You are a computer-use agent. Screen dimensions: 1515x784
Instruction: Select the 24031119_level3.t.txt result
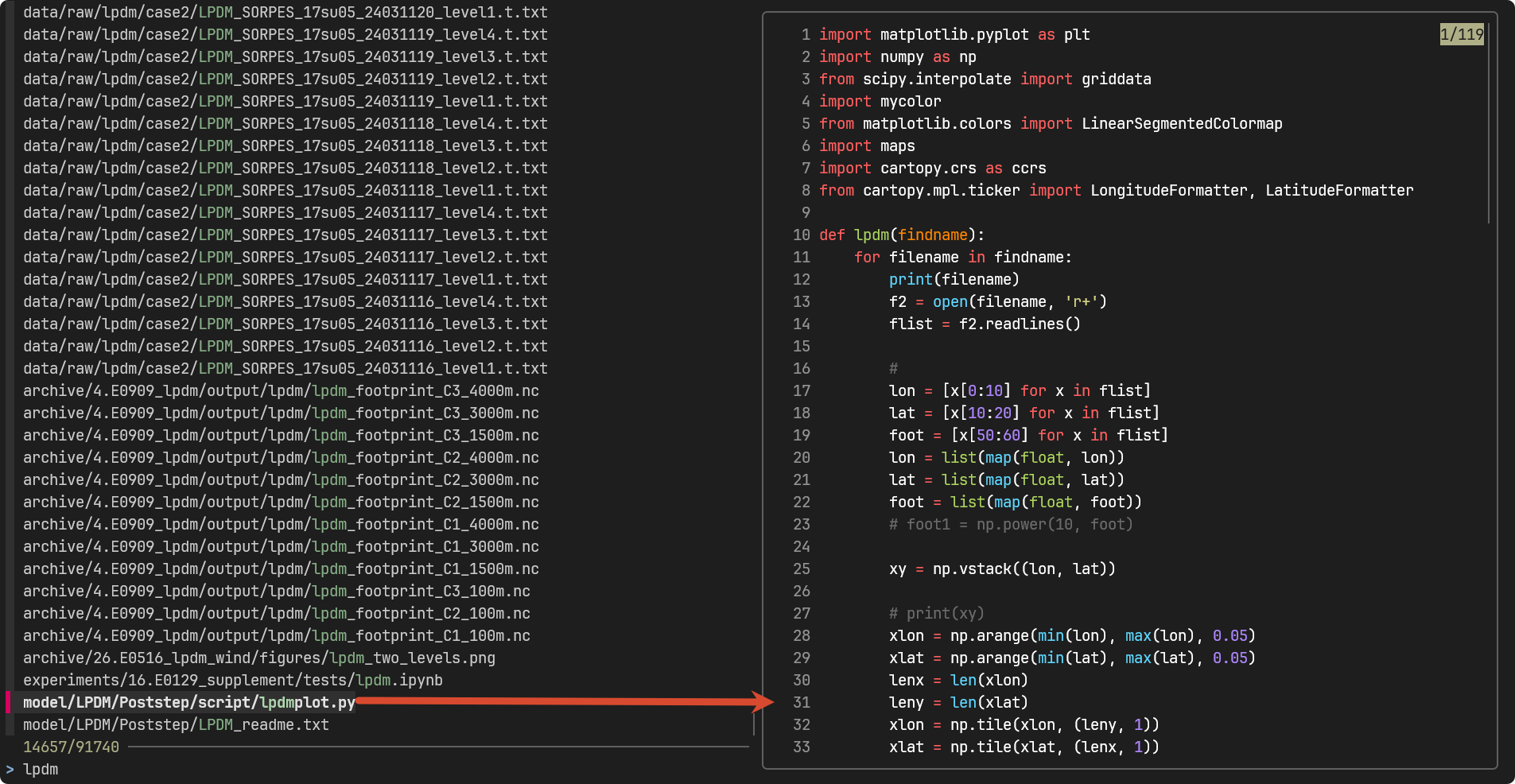[286, 56]
